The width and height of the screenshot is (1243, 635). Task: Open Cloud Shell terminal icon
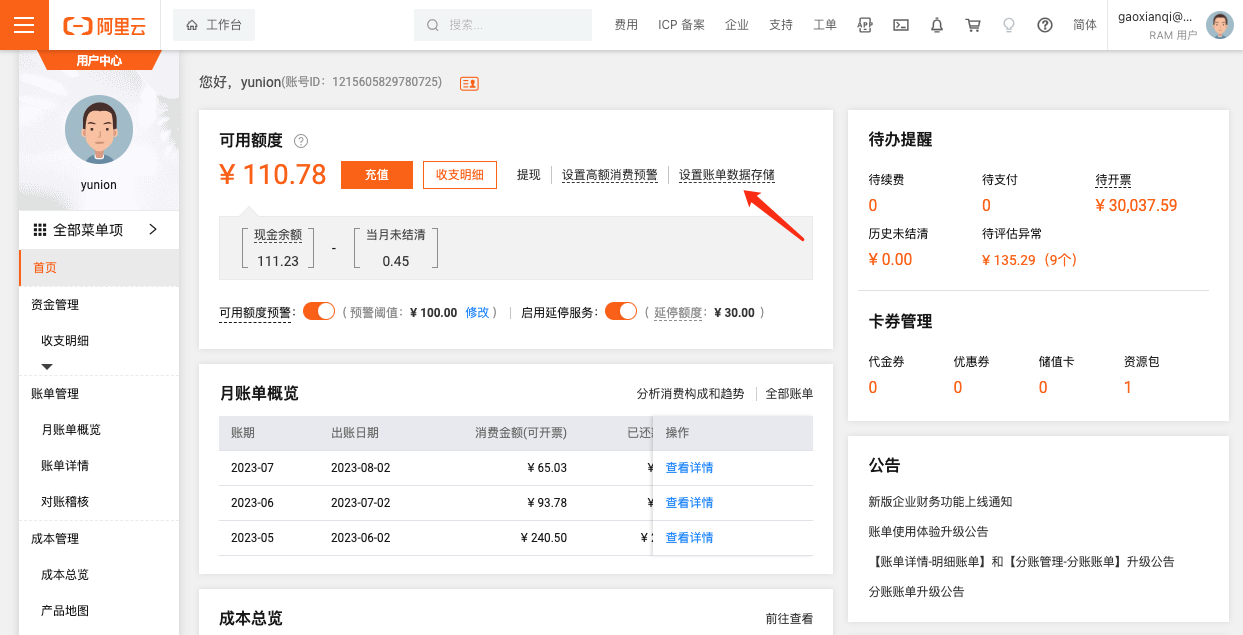click(901, 25)
